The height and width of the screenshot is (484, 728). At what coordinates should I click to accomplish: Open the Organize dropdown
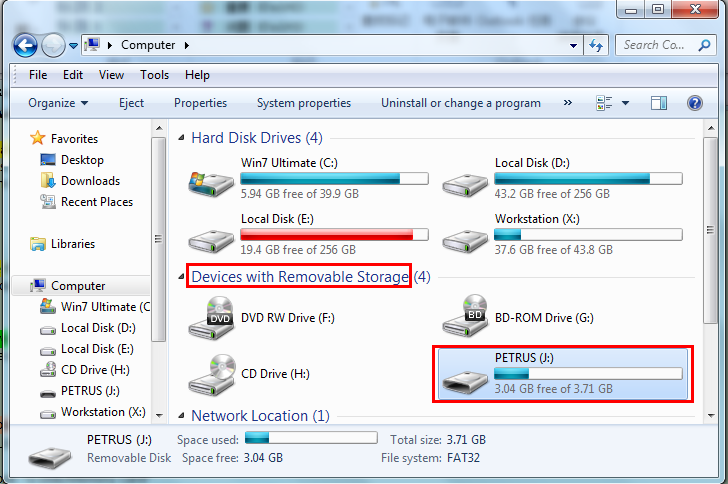(x=58, y=103)
